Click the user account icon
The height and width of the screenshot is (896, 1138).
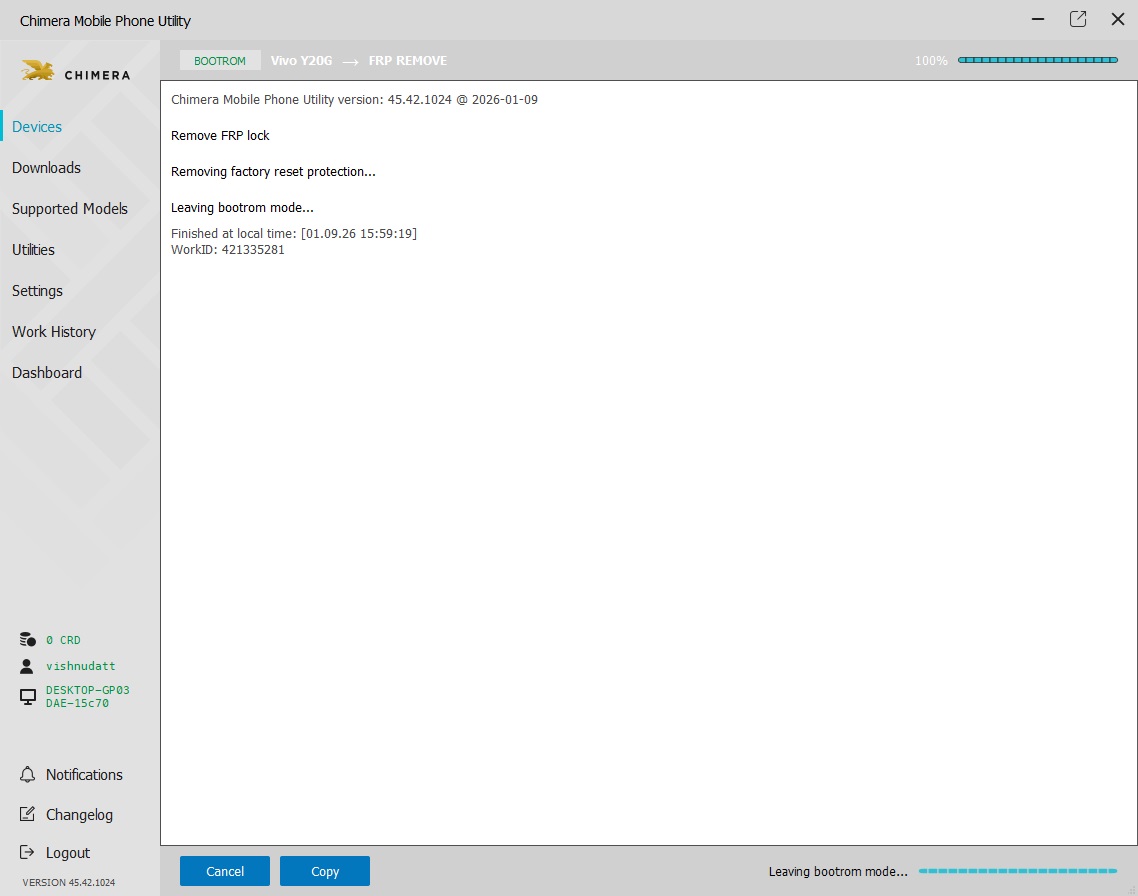pyautogui.click(x=27, y=666)
